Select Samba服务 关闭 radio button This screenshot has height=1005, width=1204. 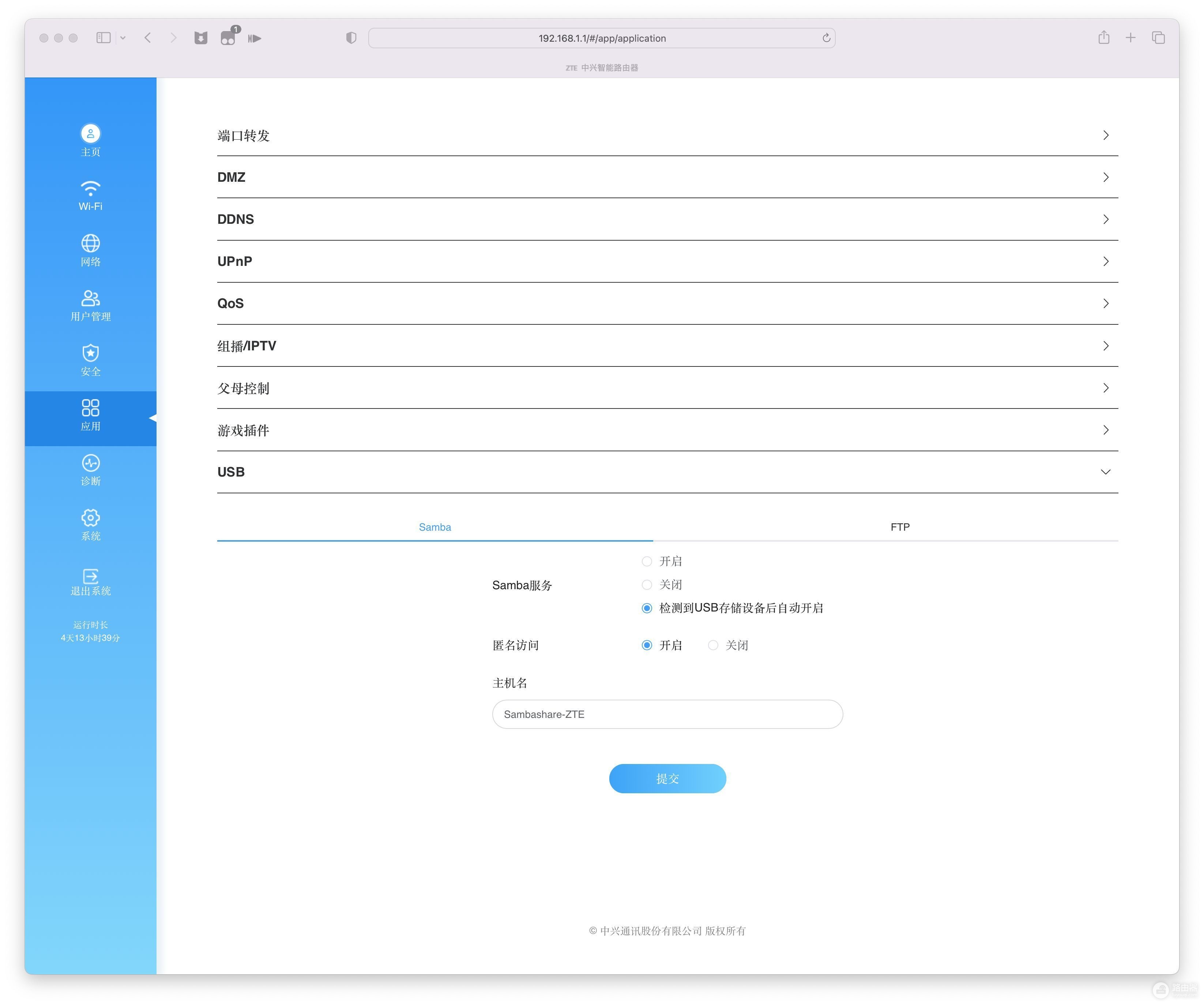pos(647,585)
